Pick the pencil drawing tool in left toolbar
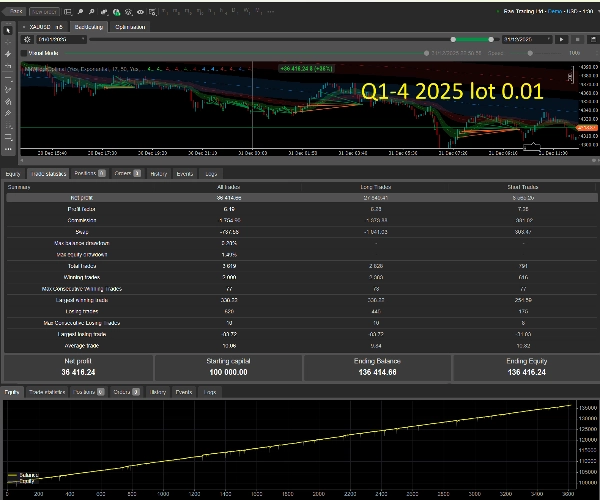 [8, 90]
